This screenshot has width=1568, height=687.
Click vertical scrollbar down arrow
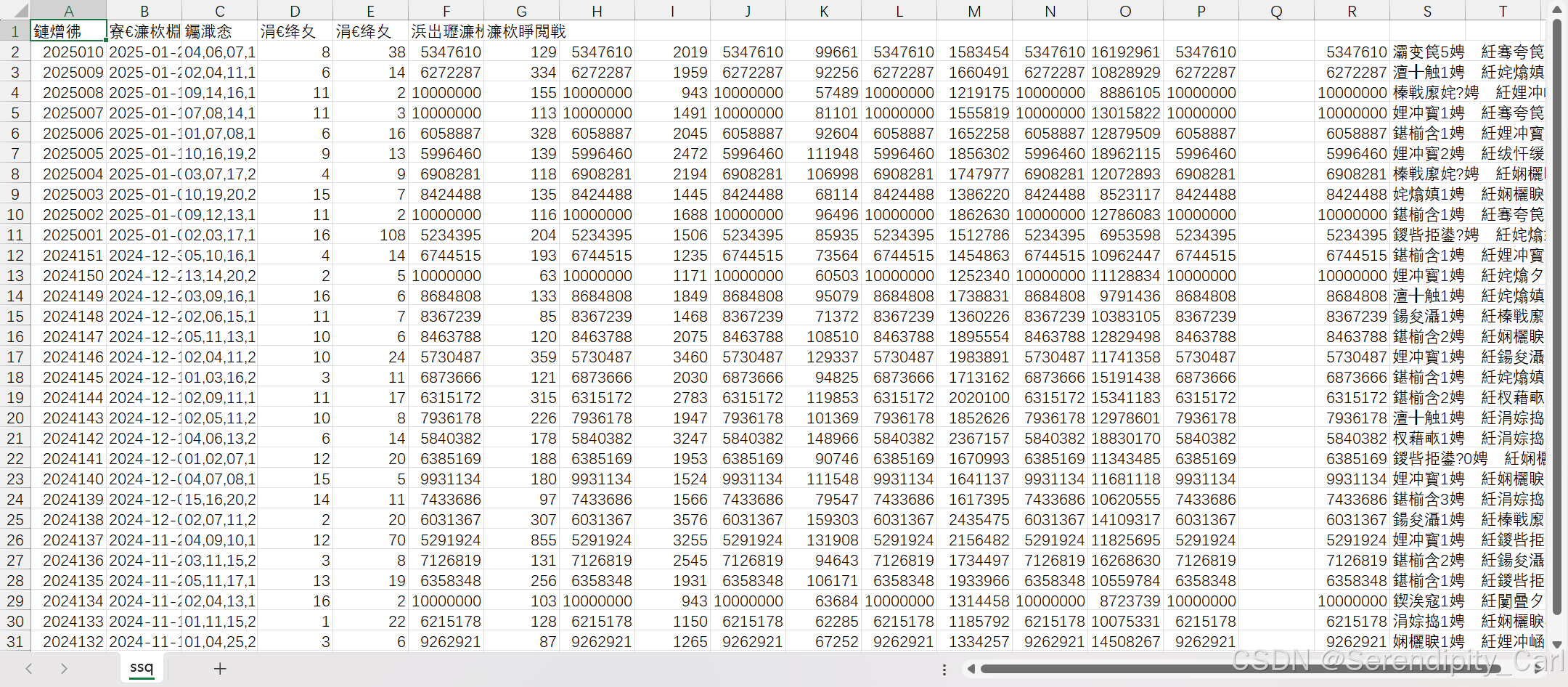1557,644
